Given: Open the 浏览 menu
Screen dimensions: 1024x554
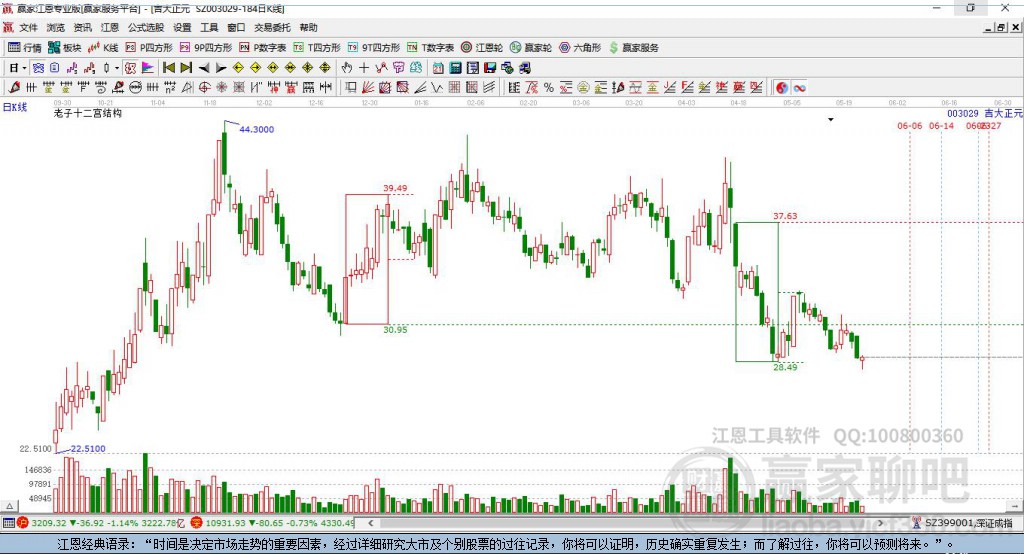Looking at the screenshot, I should [x=56, y=27].
